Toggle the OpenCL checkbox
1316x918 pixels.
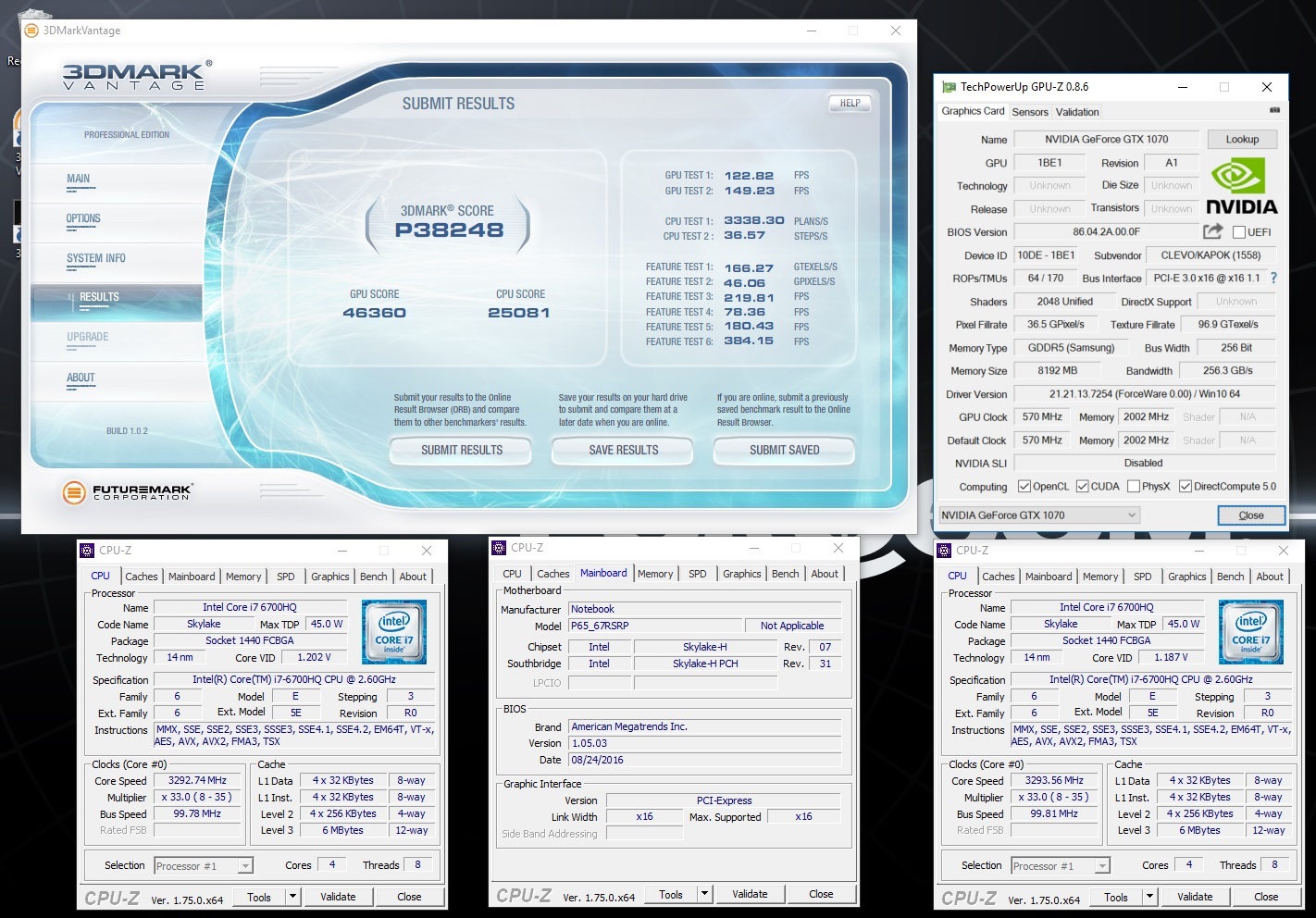pos(1024,487)
